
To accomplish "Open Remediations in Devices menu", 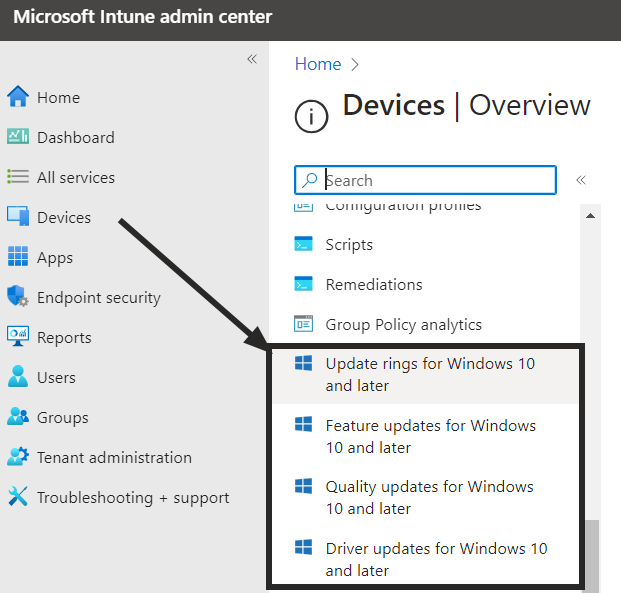I will pyautogui.click(x=374, y=284).
